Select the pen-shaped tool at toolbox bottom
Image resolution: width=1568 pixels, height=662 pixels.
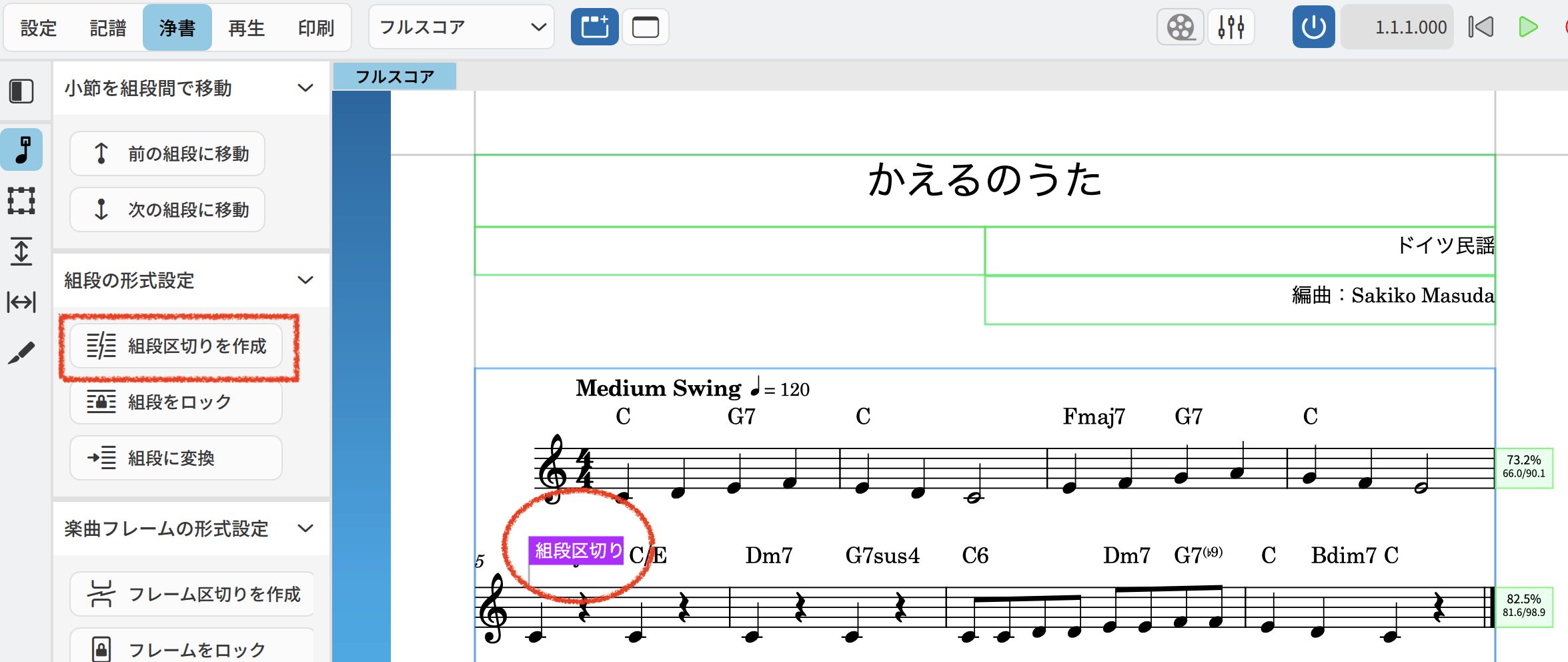tap(22, 353)
